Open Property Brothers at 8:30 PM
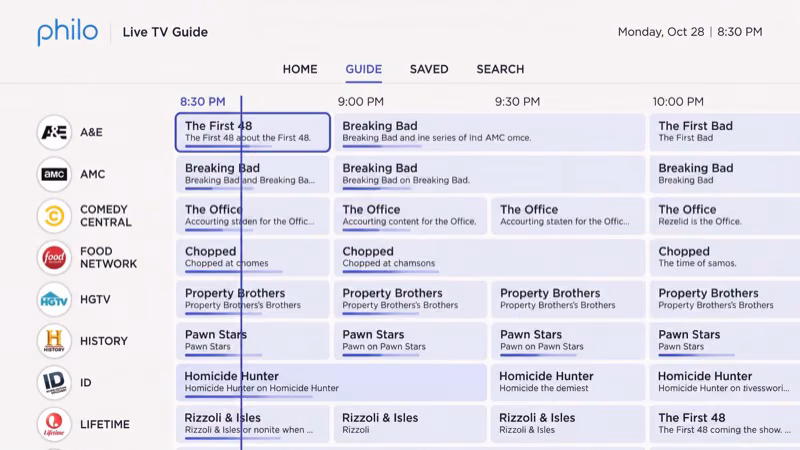 coord(253,299)
